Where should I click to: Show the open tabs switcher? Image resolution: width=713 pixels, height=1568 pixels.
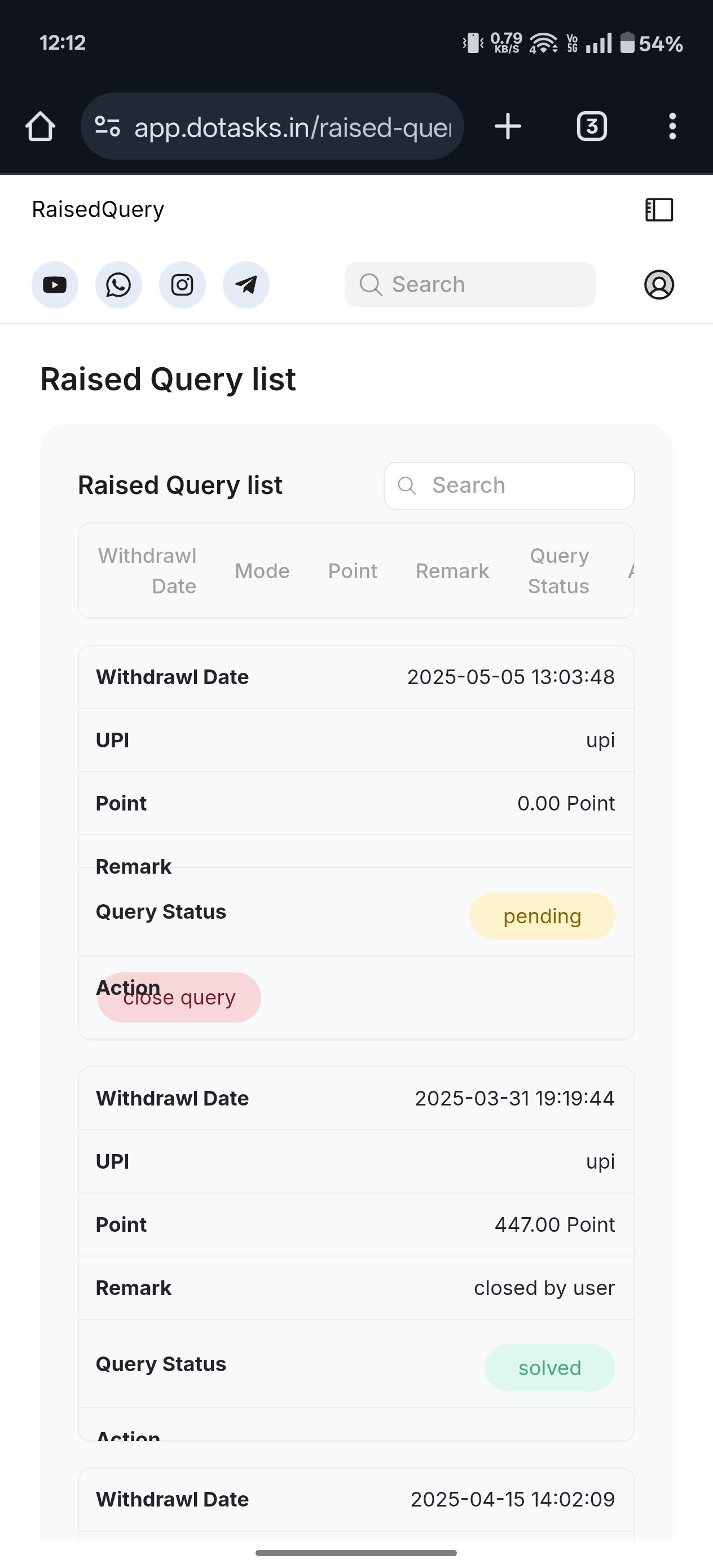tap(592, 126)
